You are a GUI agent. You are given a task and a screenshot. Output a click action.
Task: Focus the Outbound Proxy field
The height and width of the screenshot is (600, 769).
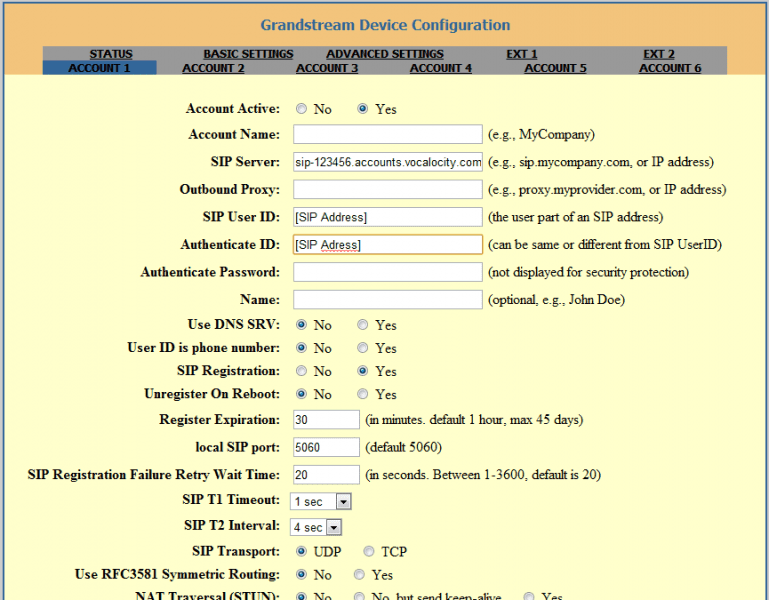click(388, 189)
